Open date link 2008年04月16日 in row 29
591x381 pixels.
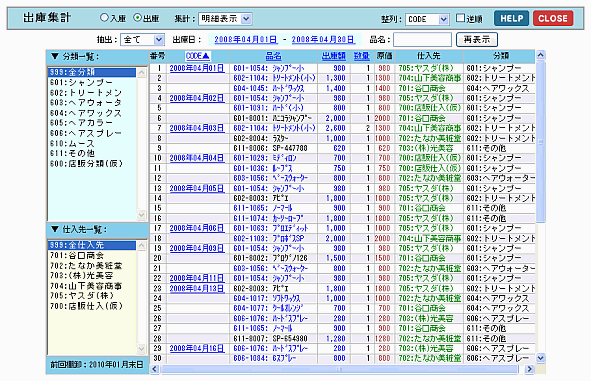(x=197, y=349)
